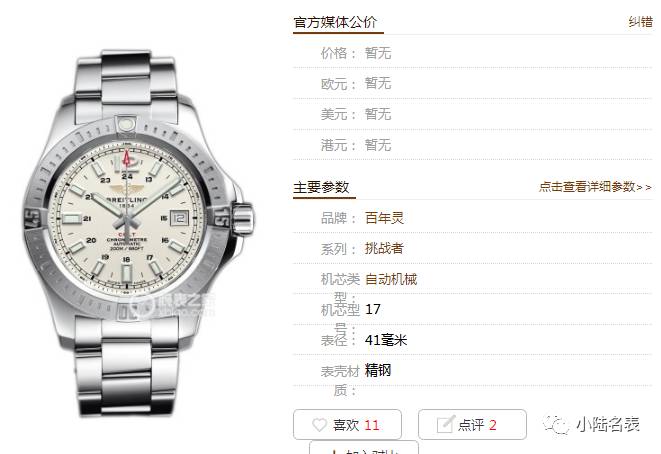Click the date window on the watch dial
Image resolution: width=661 pixels, height=454 pixels.
179,218
